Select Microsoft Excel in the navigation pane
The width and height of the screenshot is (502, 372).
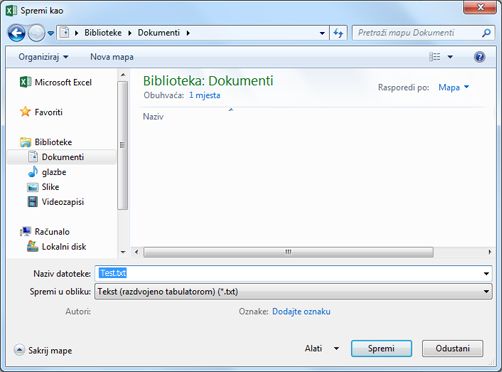56,82
